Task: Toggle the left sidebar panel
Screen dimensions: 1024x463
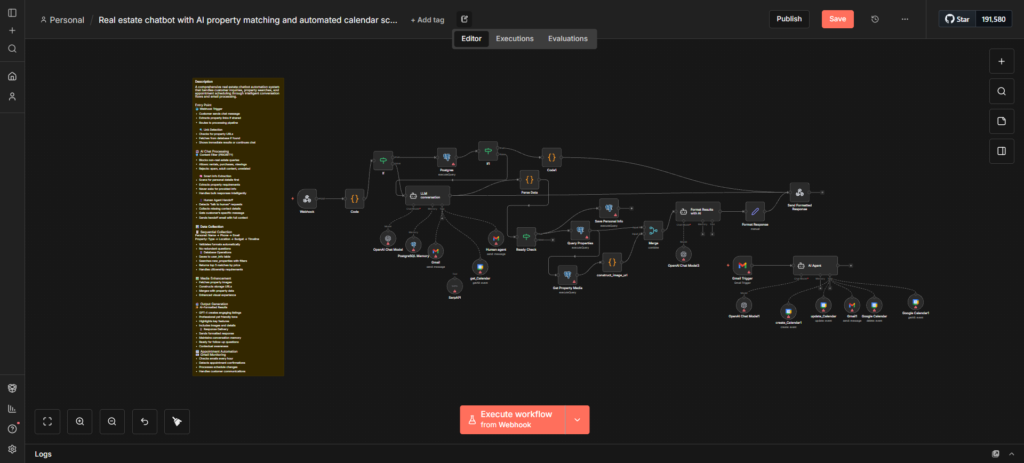Action: (x=12, y=12)
